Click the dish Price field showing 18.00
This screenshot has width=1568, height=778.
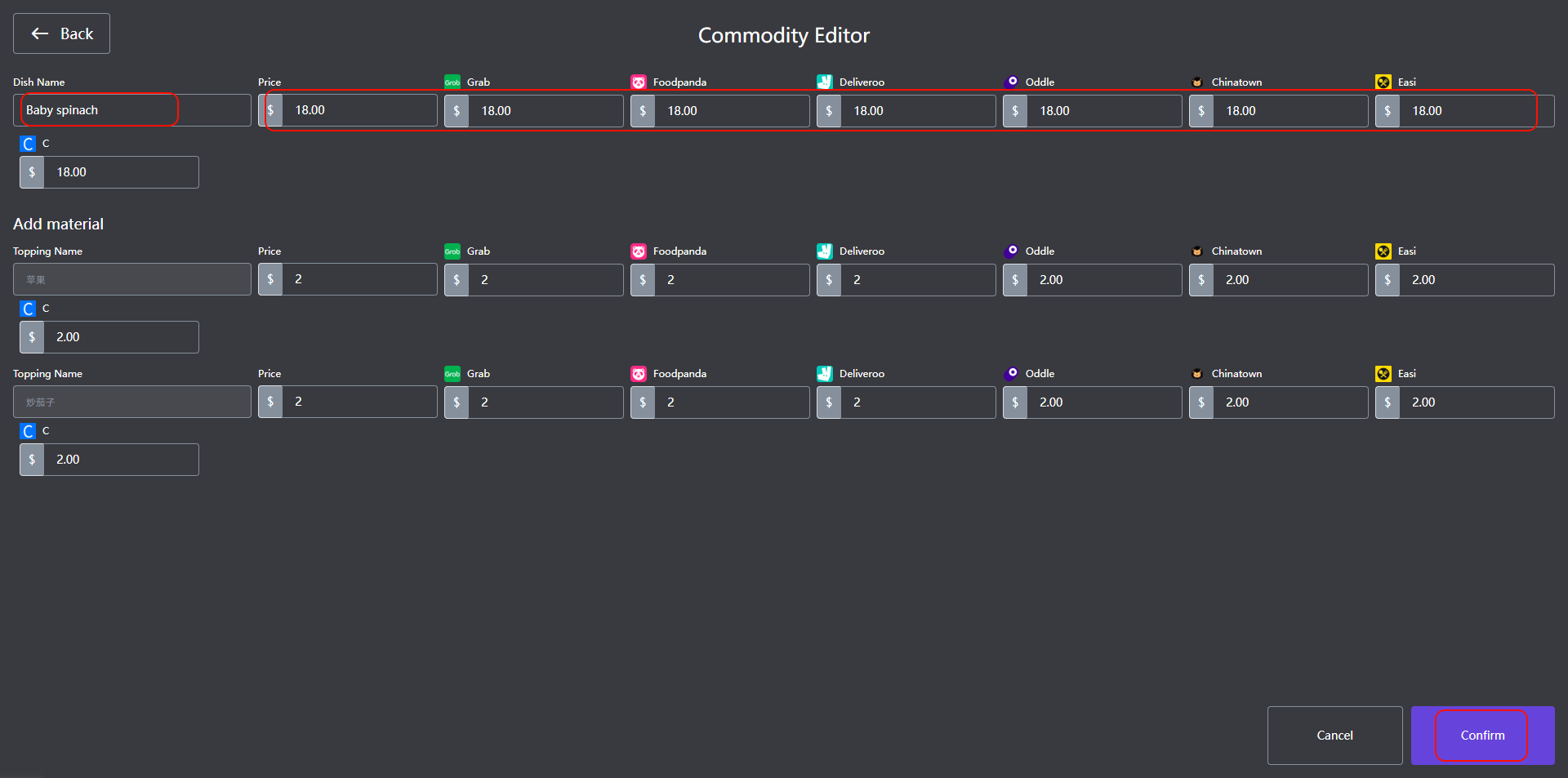click(x=358, y=110)
